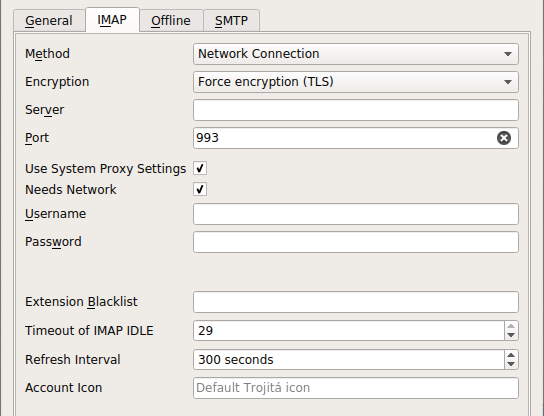
Task: Open the Encryption dropdown
Action: pyautogui.click(x=356, y=82)
